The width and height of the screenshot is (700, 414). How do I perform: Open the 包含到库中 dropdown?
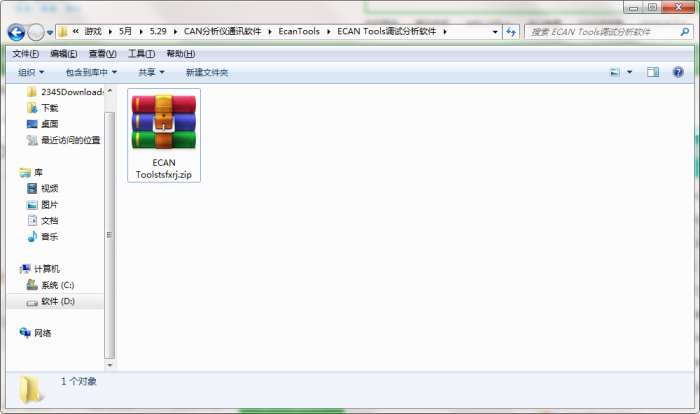click(91, 72)
